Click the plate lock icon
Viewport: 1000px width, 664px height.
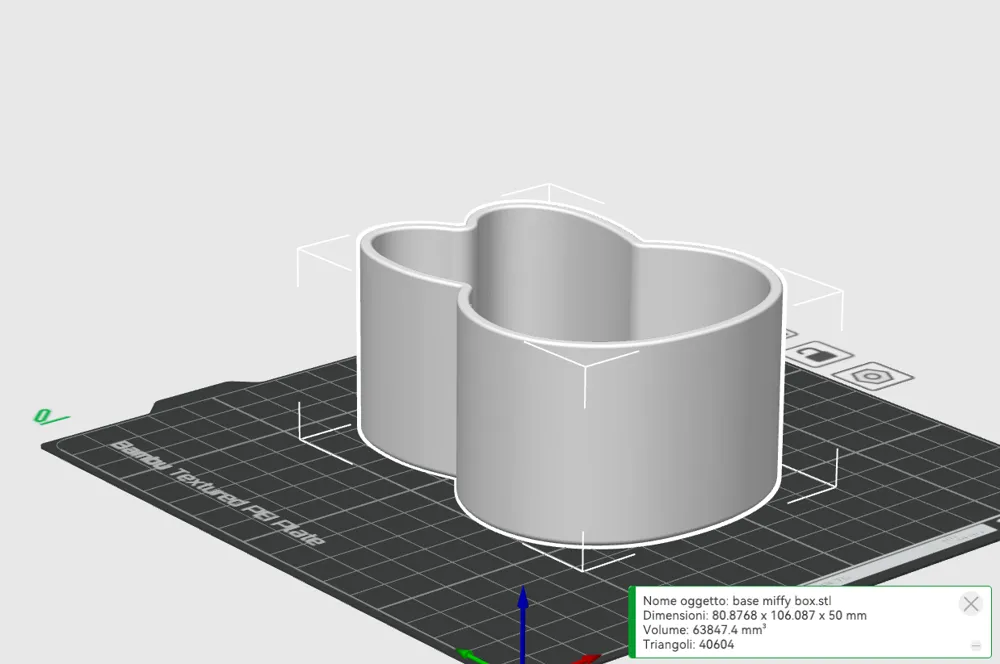click(818, 354)
